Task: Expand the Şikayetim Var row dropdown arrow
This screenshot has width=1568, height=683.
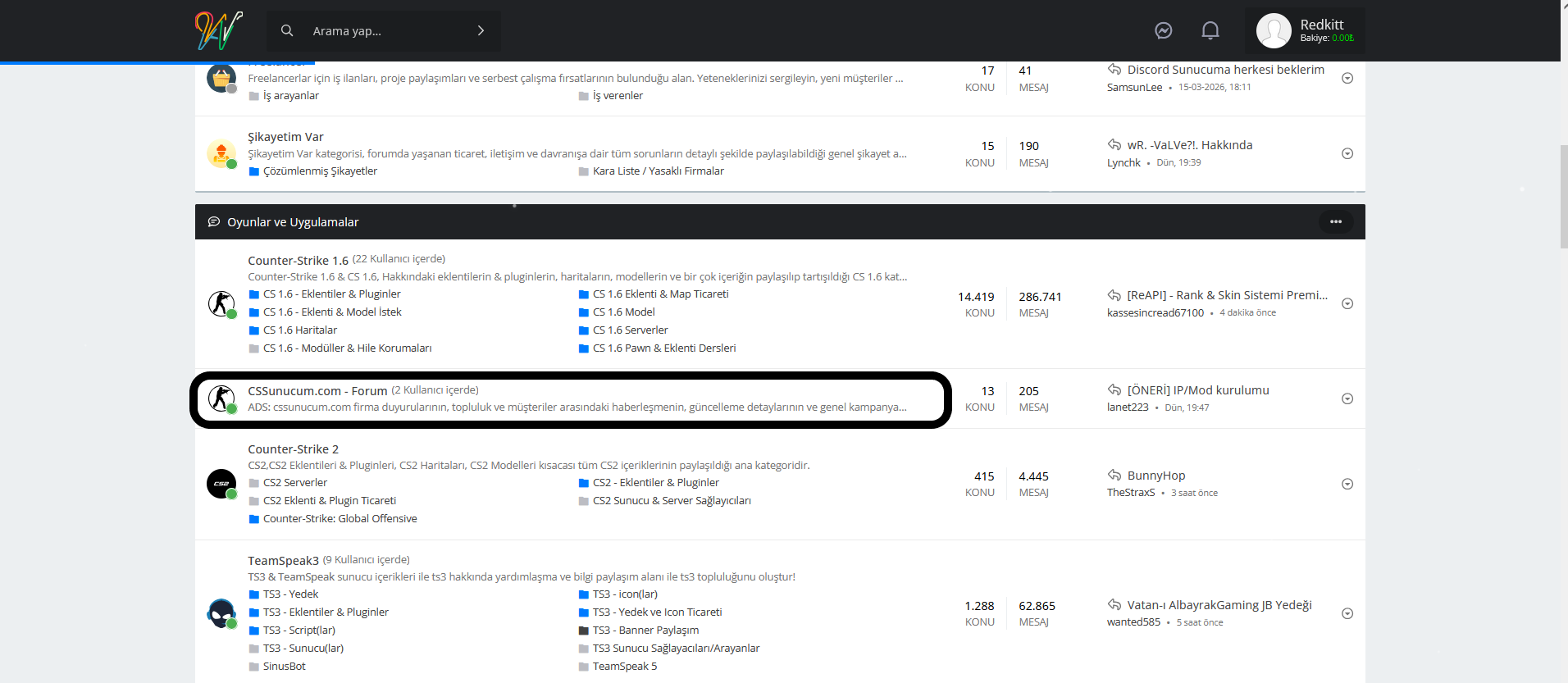Action: 1347,153
